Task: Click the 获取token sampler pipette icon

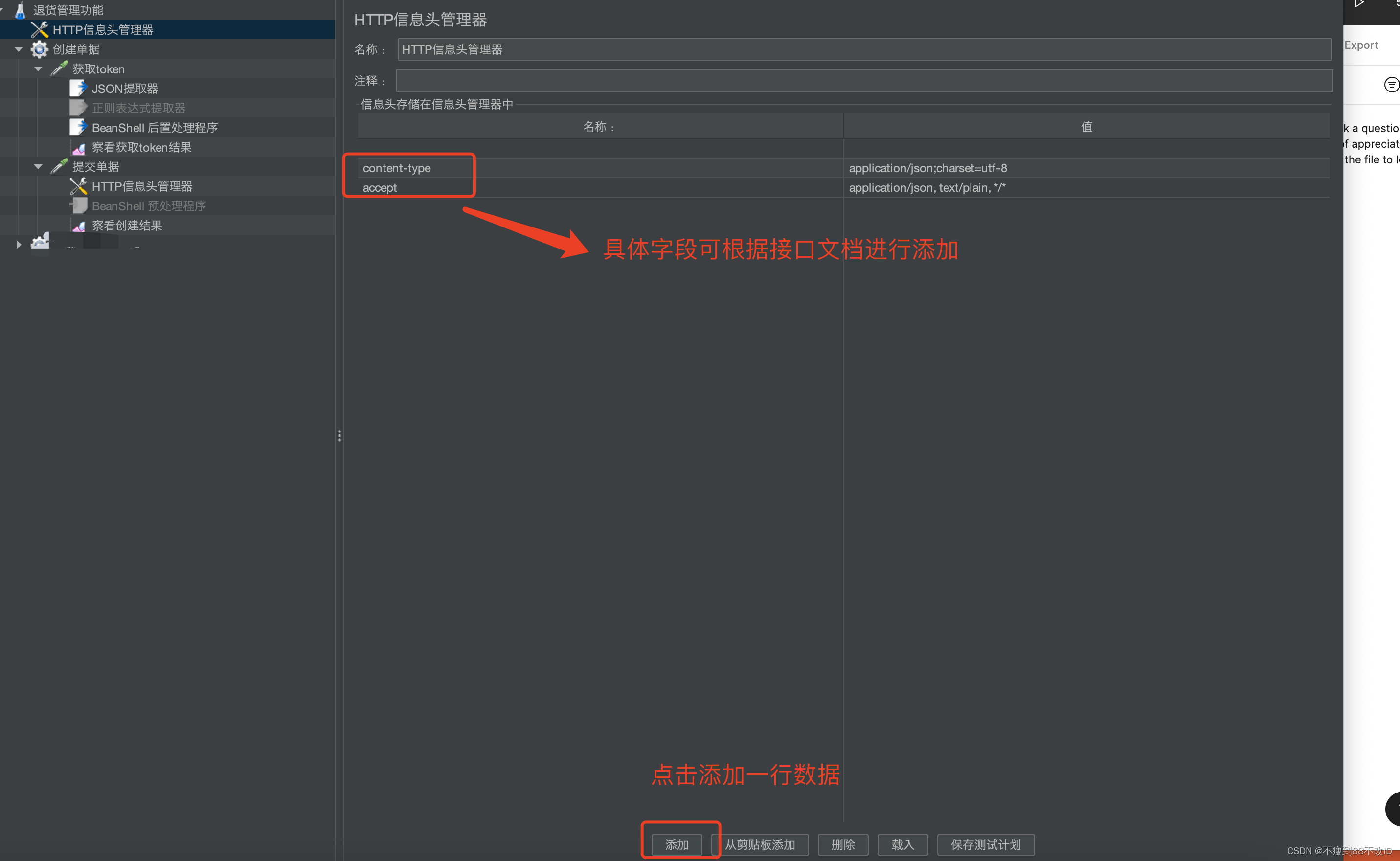Action: coord(59,69)
